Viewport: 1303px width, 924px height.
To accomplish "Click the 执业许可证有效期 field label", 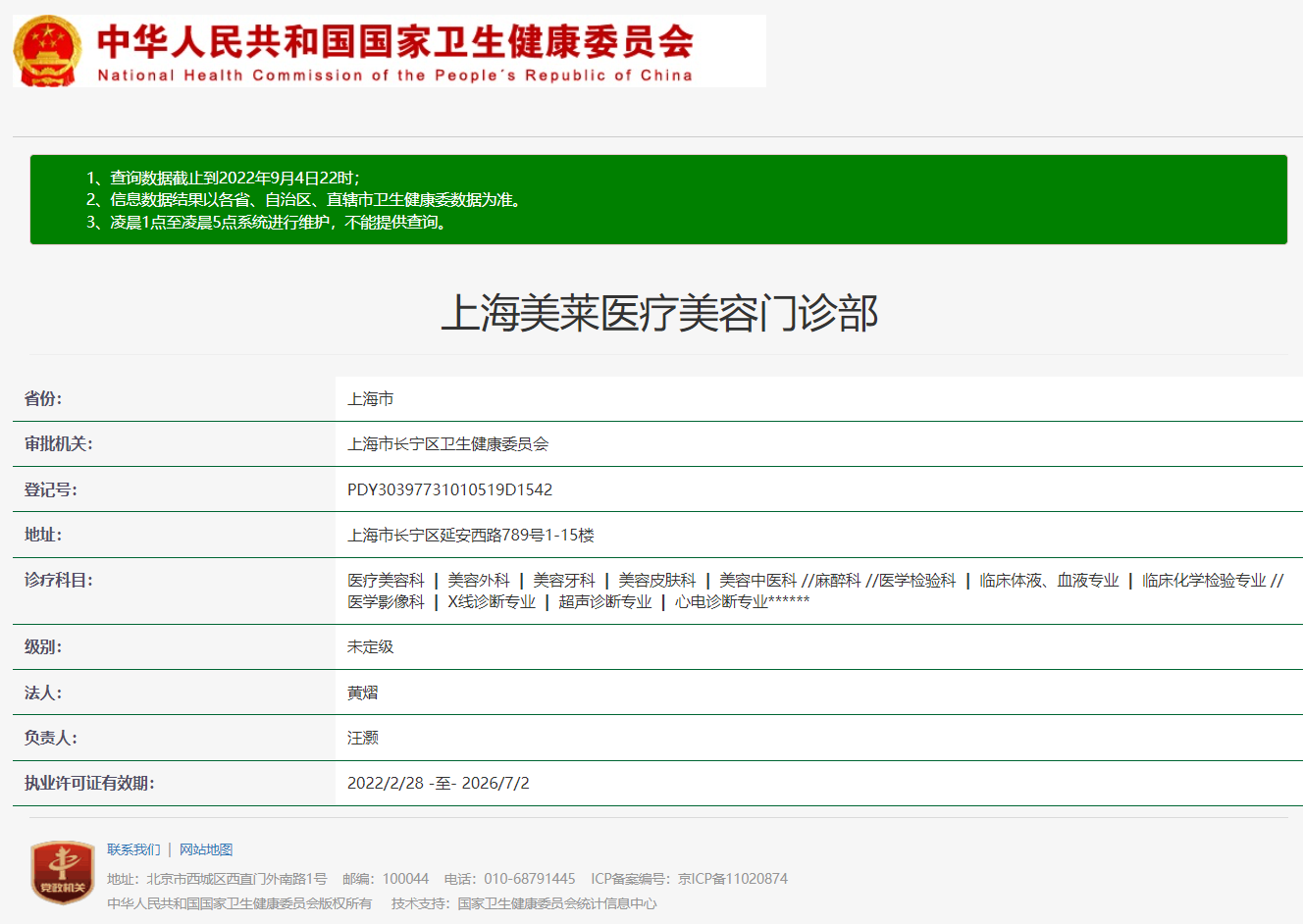I will click(x=89, y=783).
